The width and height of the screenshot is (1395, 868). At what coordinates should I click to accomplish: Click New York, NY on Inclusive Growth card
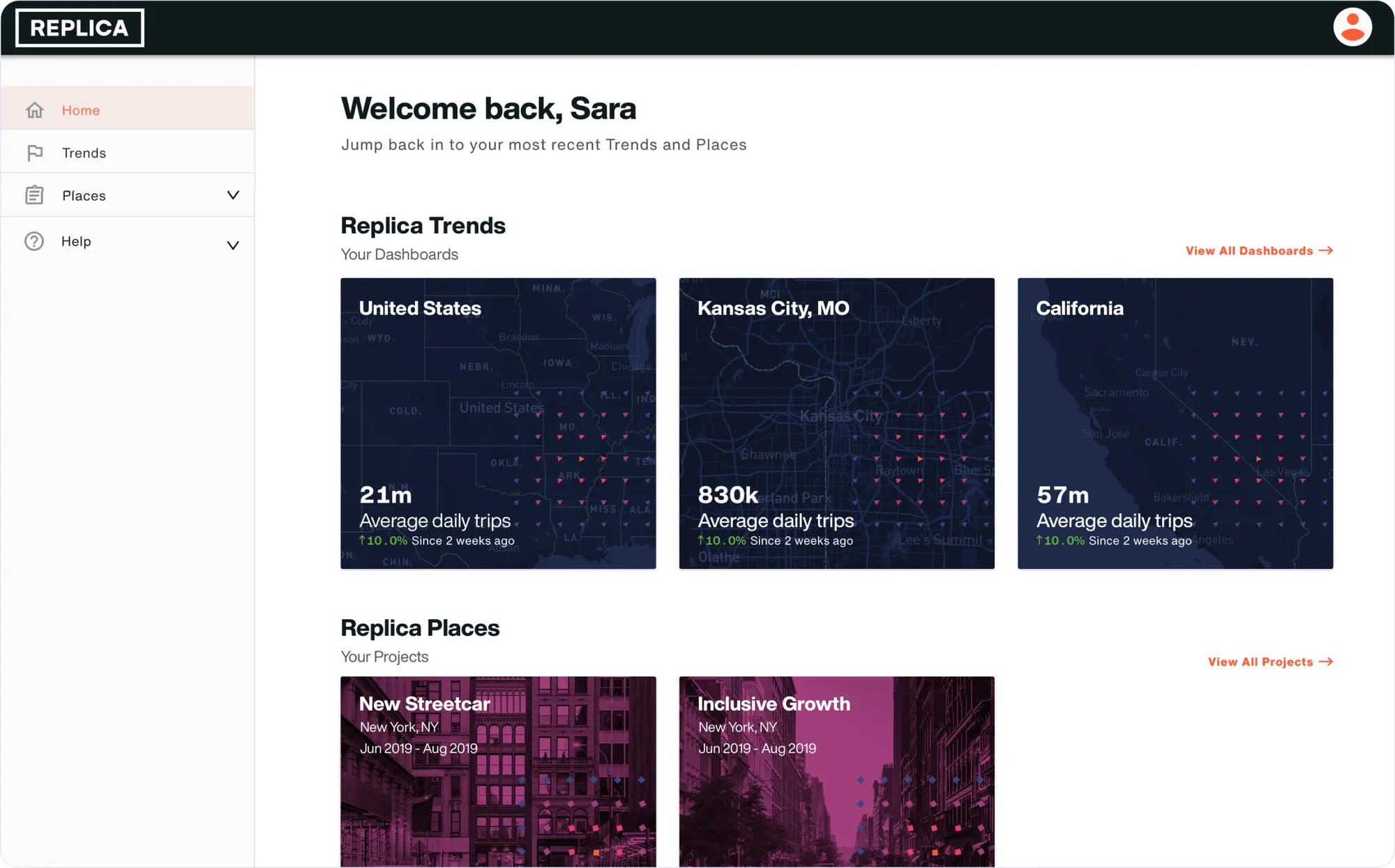(737, 727)
